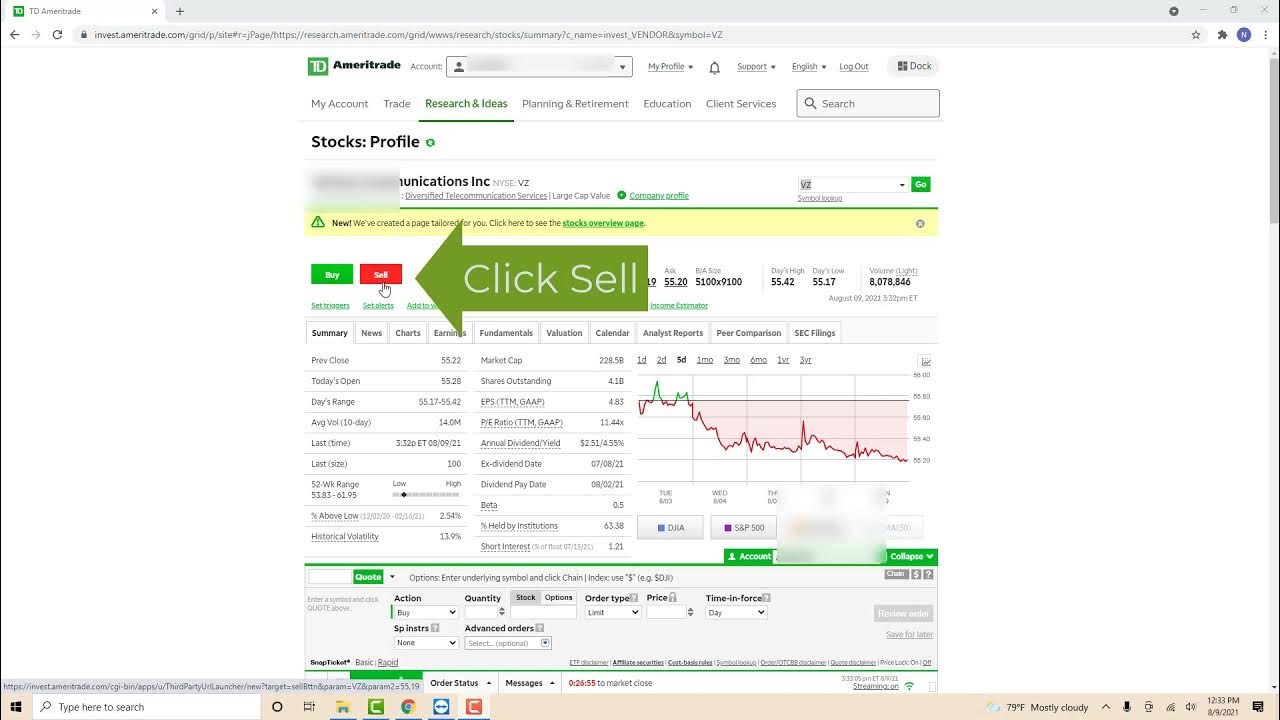1280x720 pixels.
Task: Click the Chain button in SnapTicket
Action: [x=896, y=574]
